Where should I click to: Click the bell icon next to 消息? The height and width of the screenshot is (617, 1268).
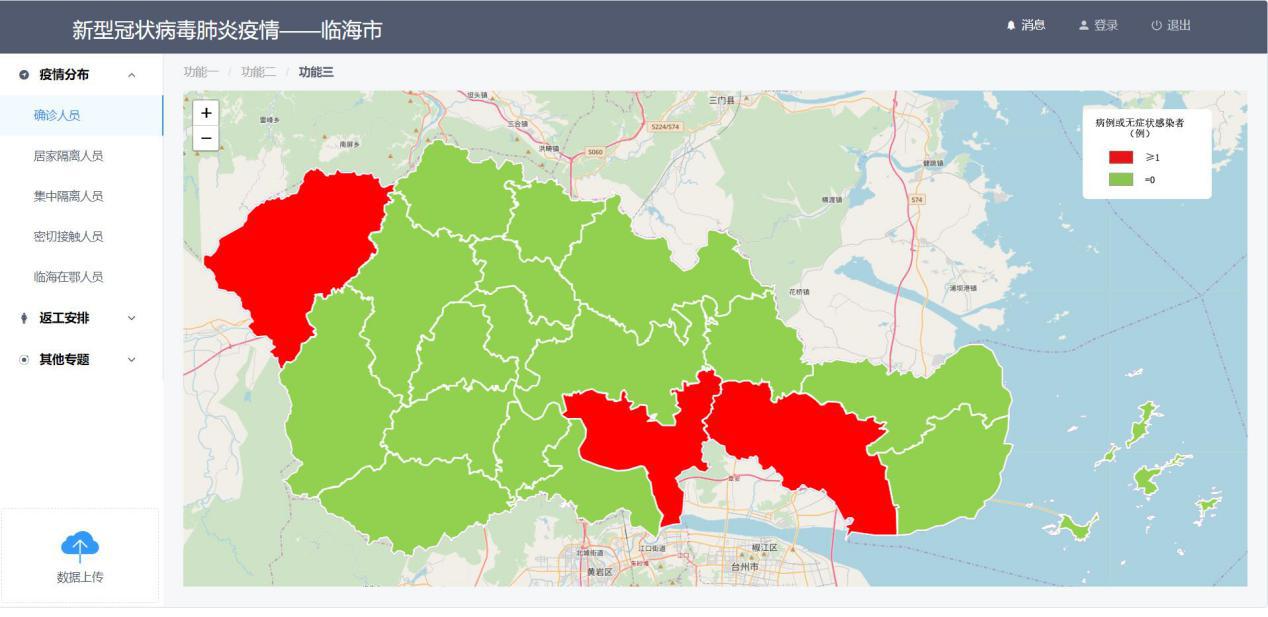pyautogui.click(x=1011, y=25)
